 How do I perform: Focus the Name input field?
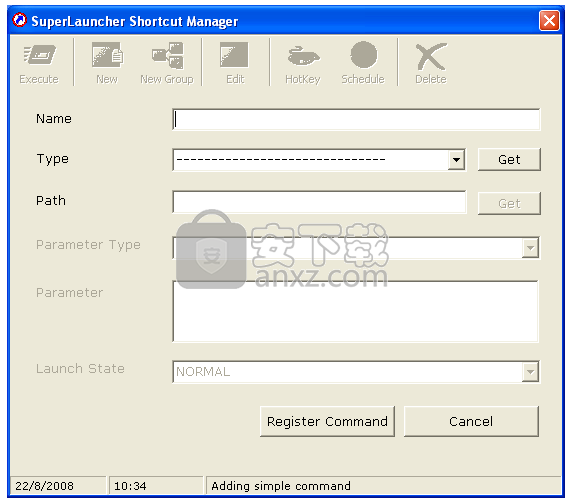pyautogui.click(x=356, y=119)
